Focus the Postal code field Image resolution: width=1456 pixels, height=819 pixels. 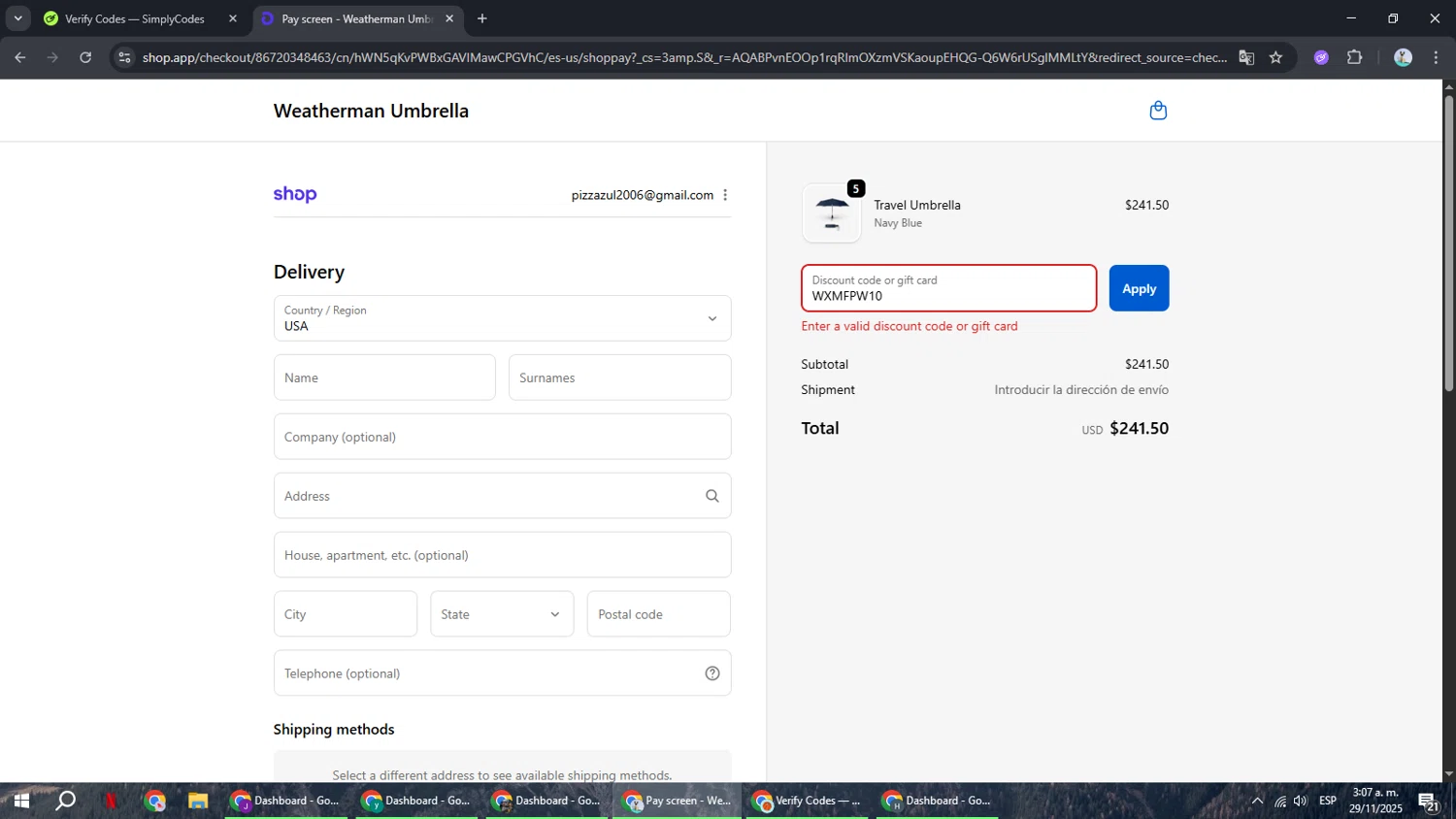658,614
